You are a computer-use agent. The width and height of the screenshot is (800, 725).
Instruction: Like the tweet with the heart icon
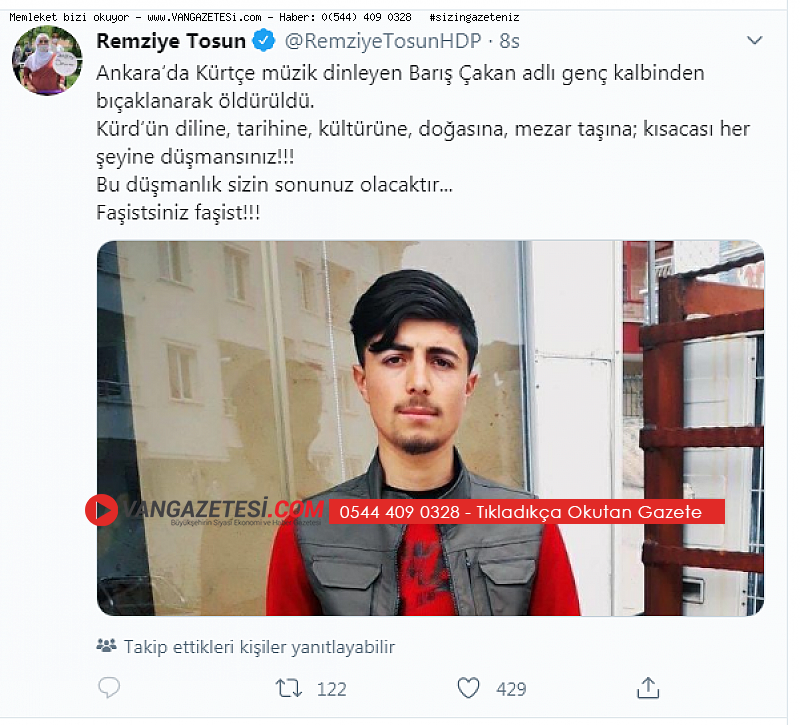[x=468, y=688]
